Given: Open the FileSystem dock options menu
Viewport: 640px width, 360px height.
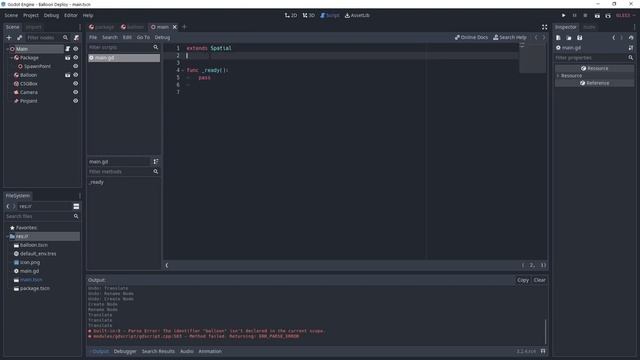Looking at the screenshot, I should 80,196.
